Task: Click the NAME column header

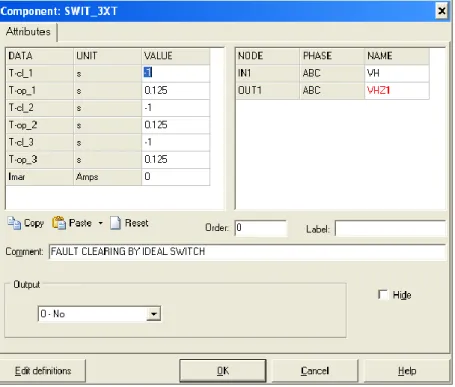Action: click(397, 56)
